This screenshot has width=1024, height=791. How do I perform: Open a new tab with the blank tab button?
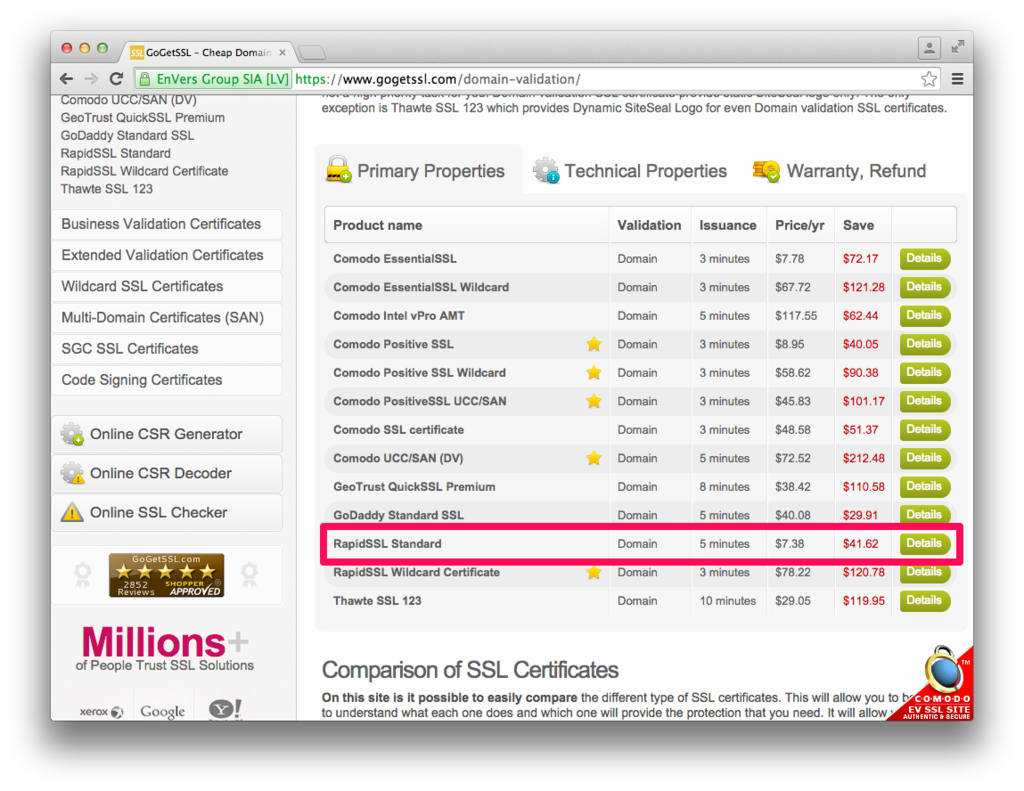click(x=312, y=52)
